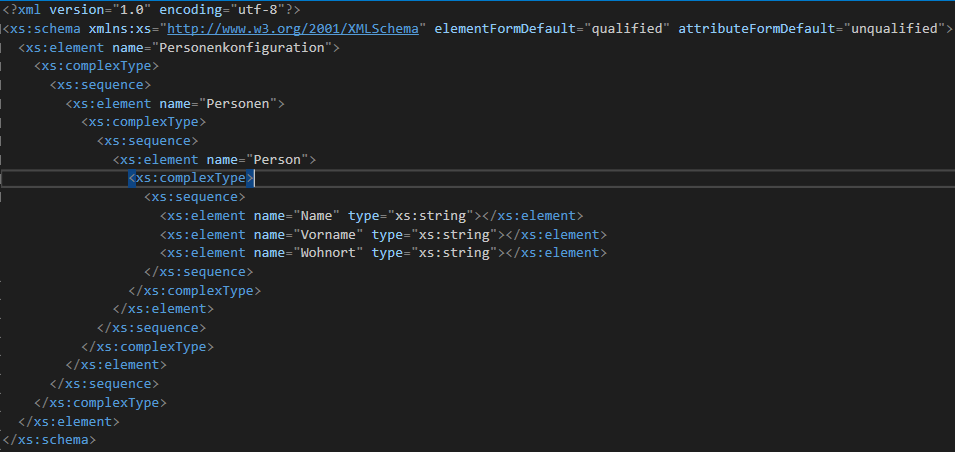Click the highlighted xs:complexType opening tag
Viewport: 955px width, 452px height.
click(x=191, y=178)
